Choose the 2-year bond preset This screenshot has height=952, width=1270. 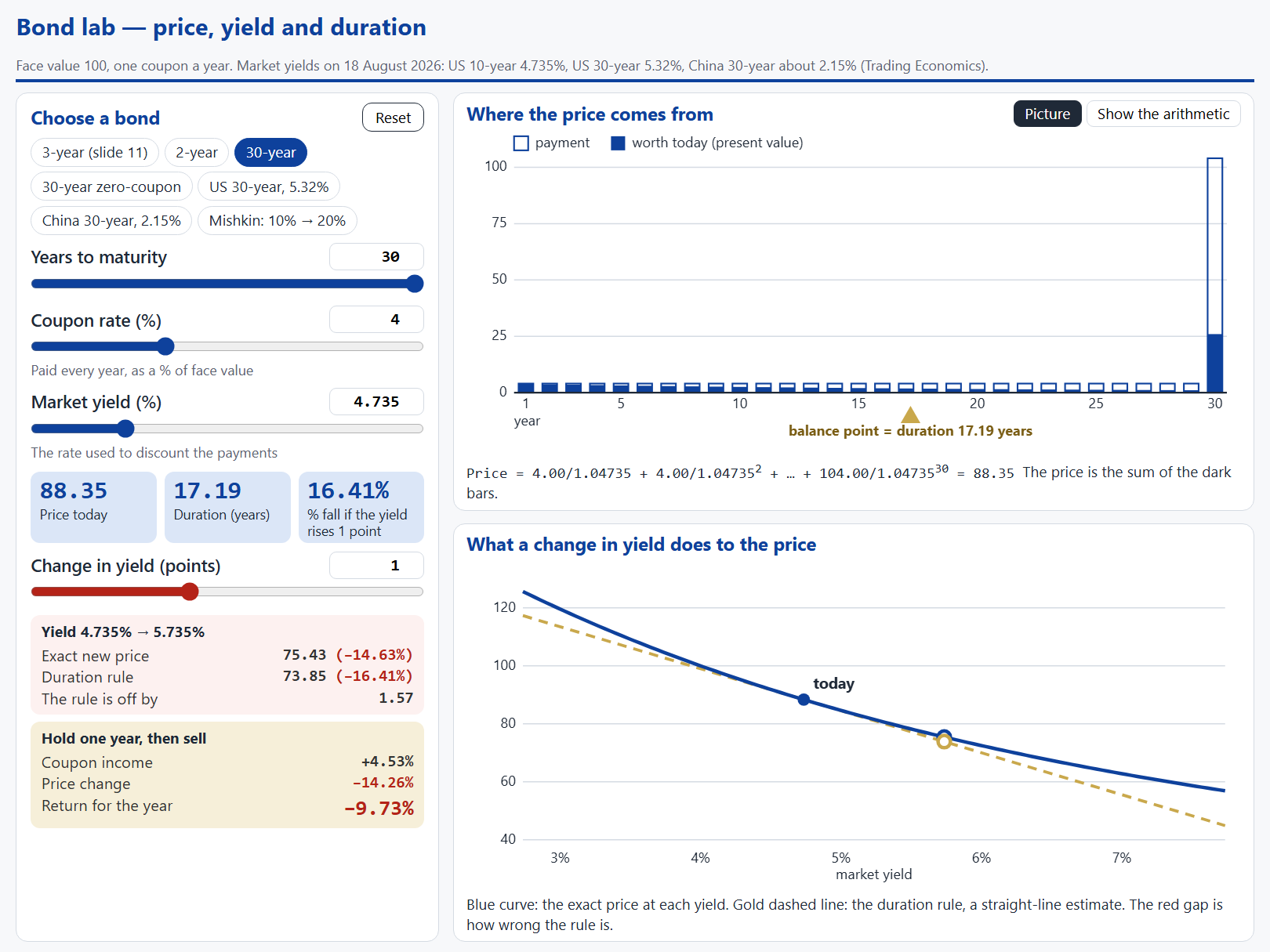tap(197, 152)
